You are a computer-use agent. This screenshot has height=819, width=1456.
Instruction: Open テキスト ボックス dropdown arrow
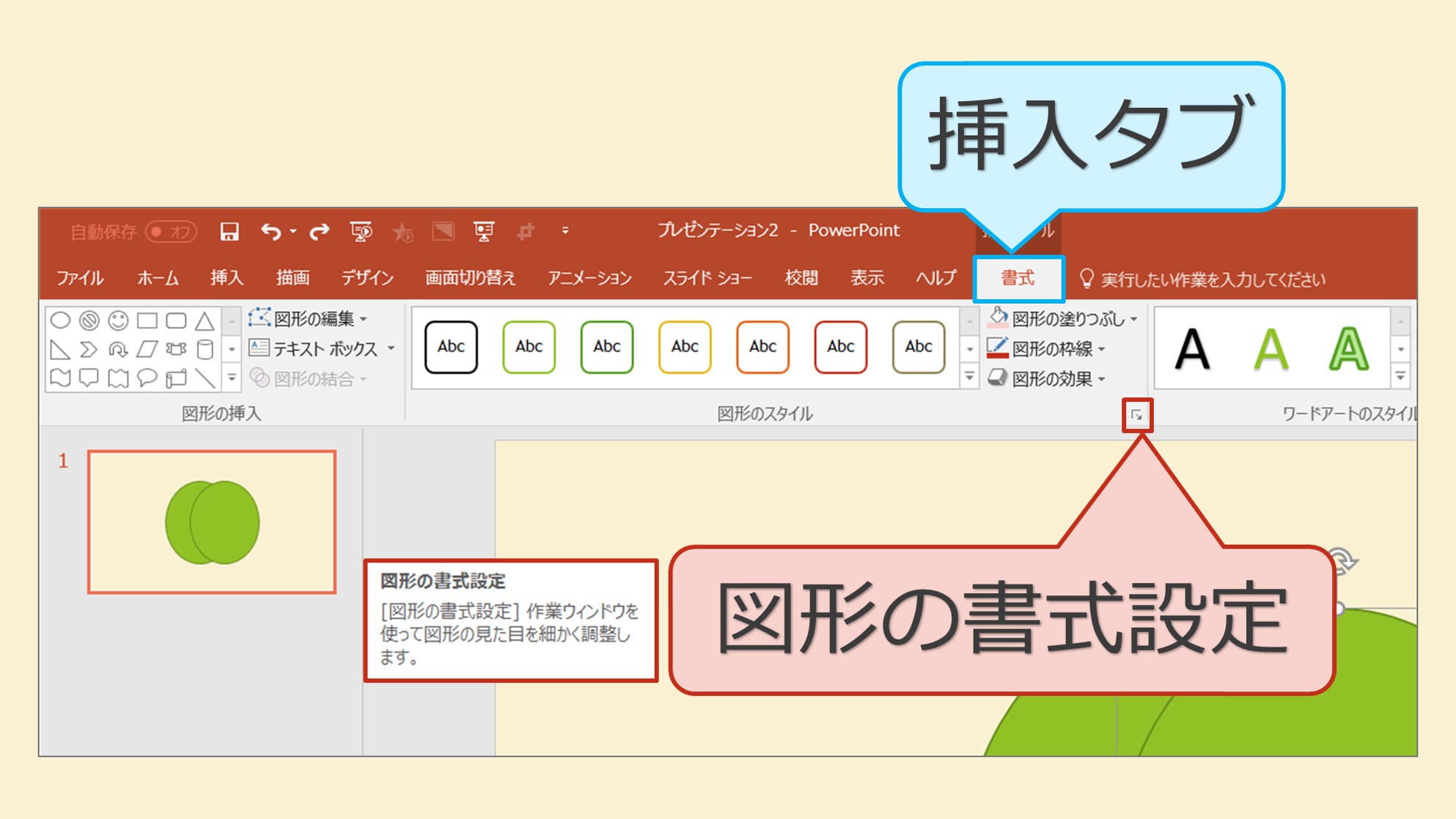(x=391, y=349)
